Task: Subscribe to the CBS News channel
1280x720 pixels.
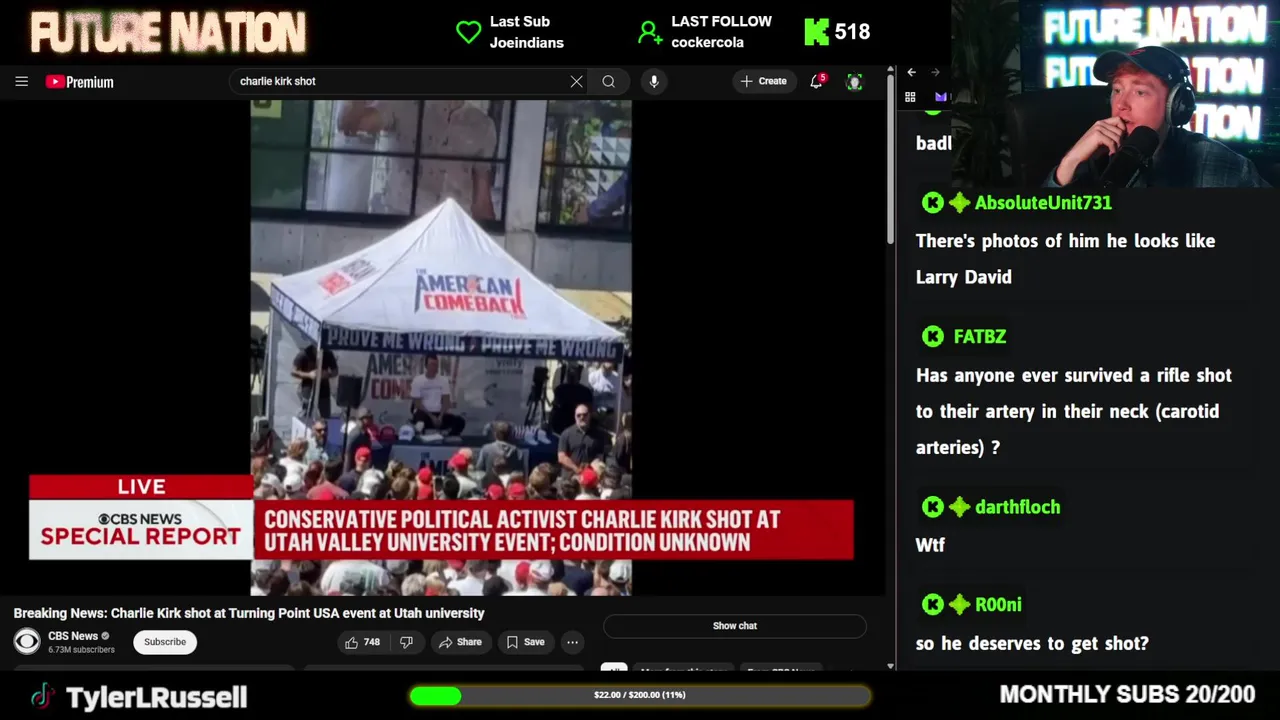Action: click(x=165, y=642)
